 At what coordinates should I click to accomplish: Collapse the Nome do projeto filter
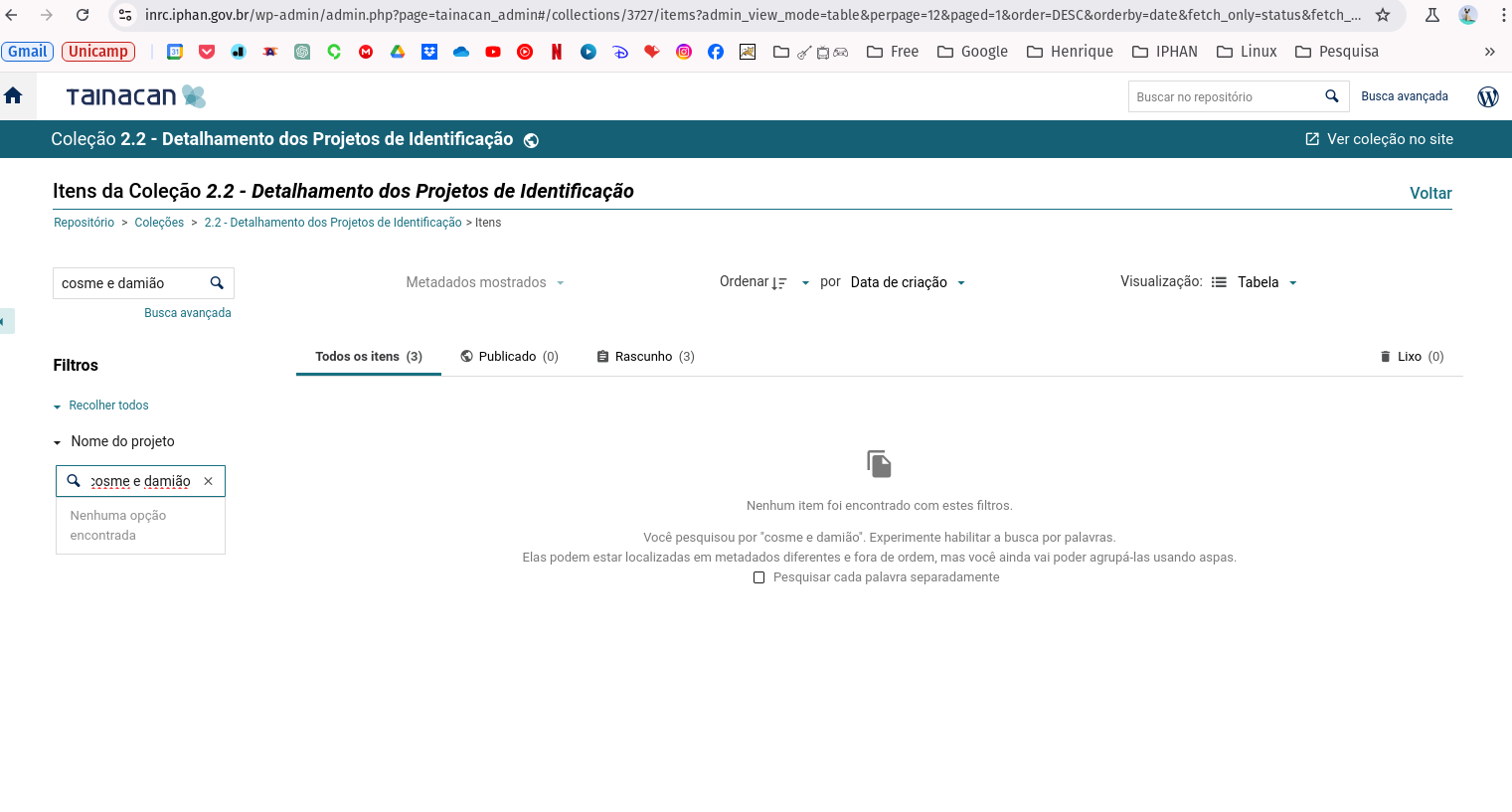point(113,441)
